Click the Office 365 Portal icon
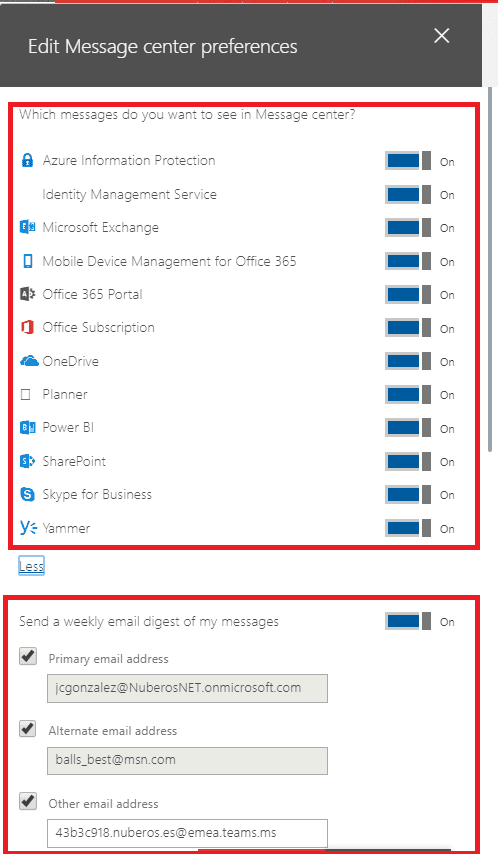Screen dimensions: 498x854 pyautogui.click(x=28, y=294)
